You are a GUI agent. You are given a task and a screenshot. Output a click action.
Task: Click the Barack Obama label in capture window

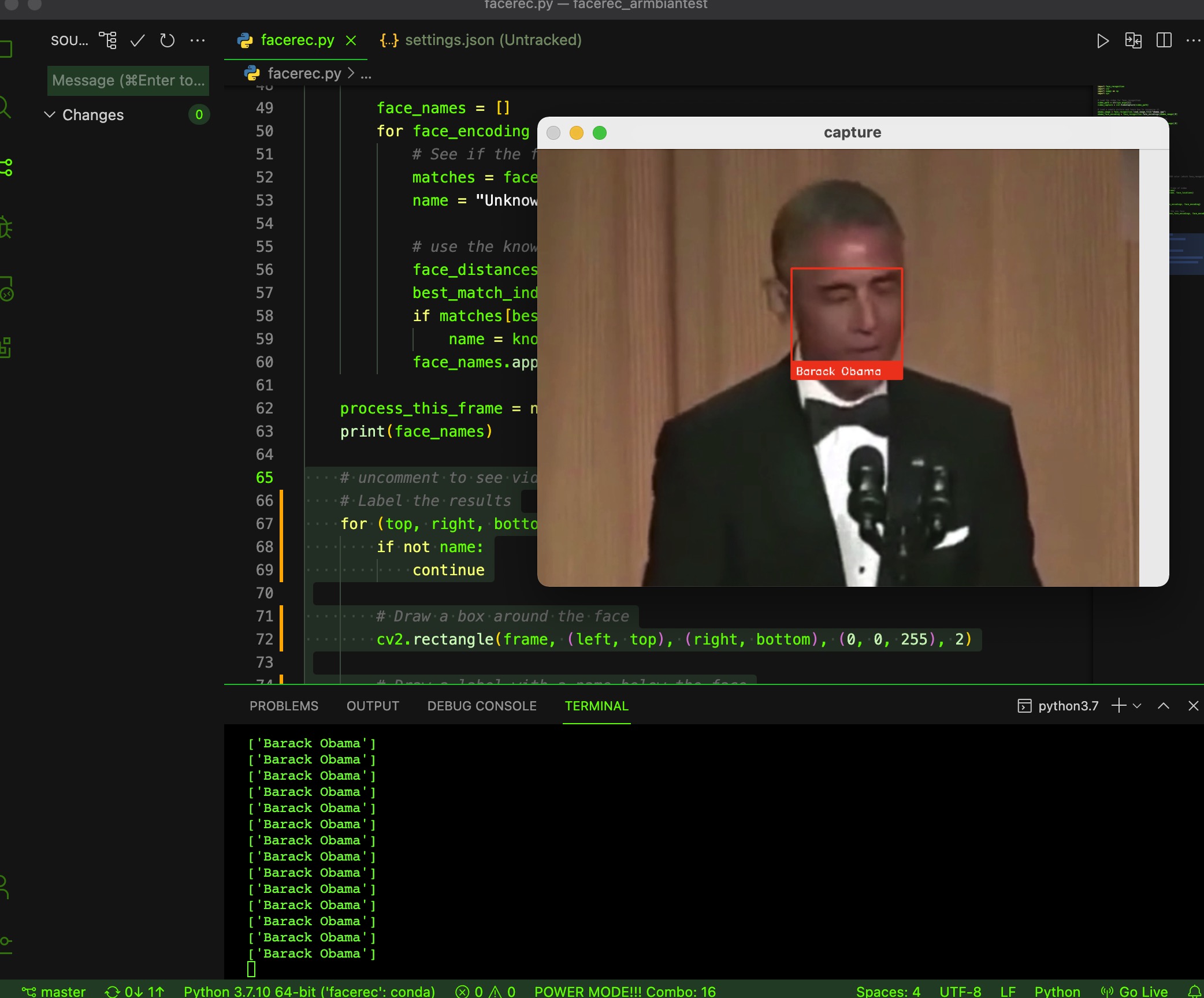click(839, 371)
